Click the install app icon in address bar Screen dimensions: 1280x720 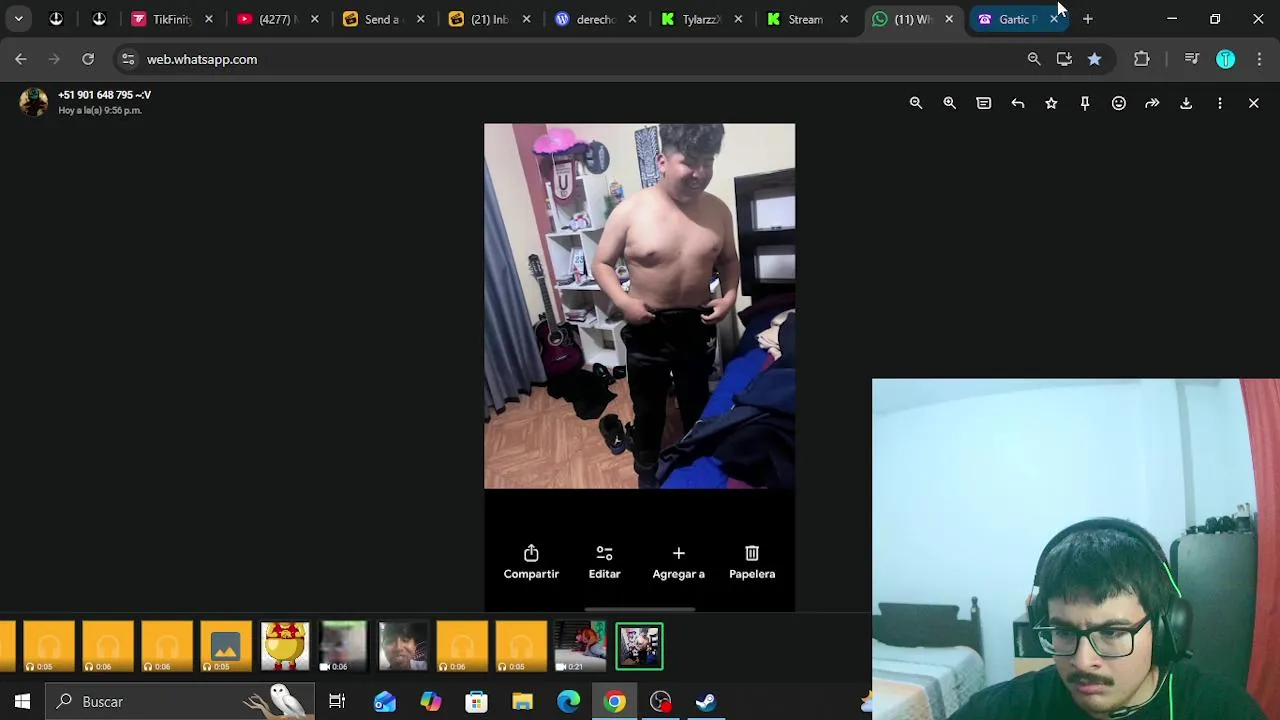pos(1064,59)
